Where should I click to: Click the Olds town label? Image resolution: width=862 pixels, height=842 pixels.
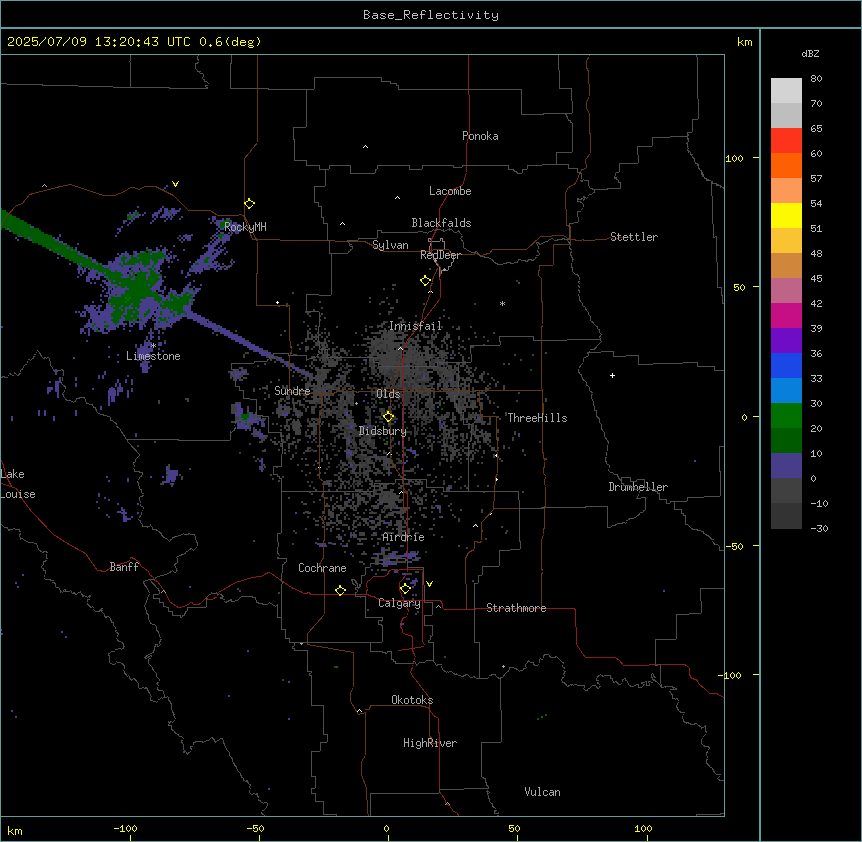pyautogui.click(x=388, y=394)
